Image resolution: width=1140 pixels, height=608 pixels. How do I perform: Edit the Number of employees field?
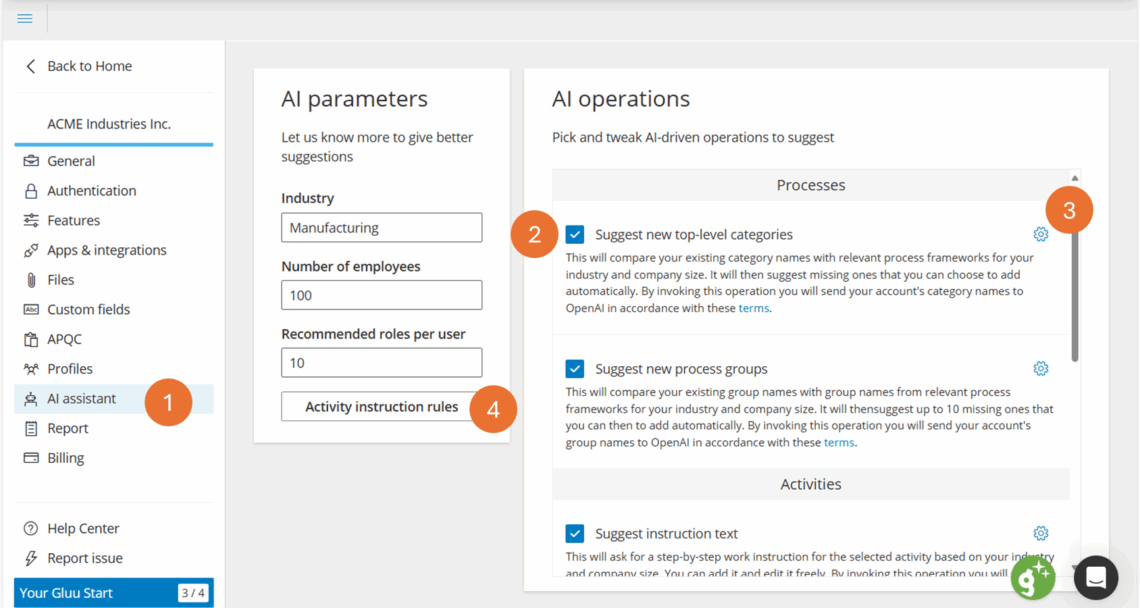[x=381, y=295]
